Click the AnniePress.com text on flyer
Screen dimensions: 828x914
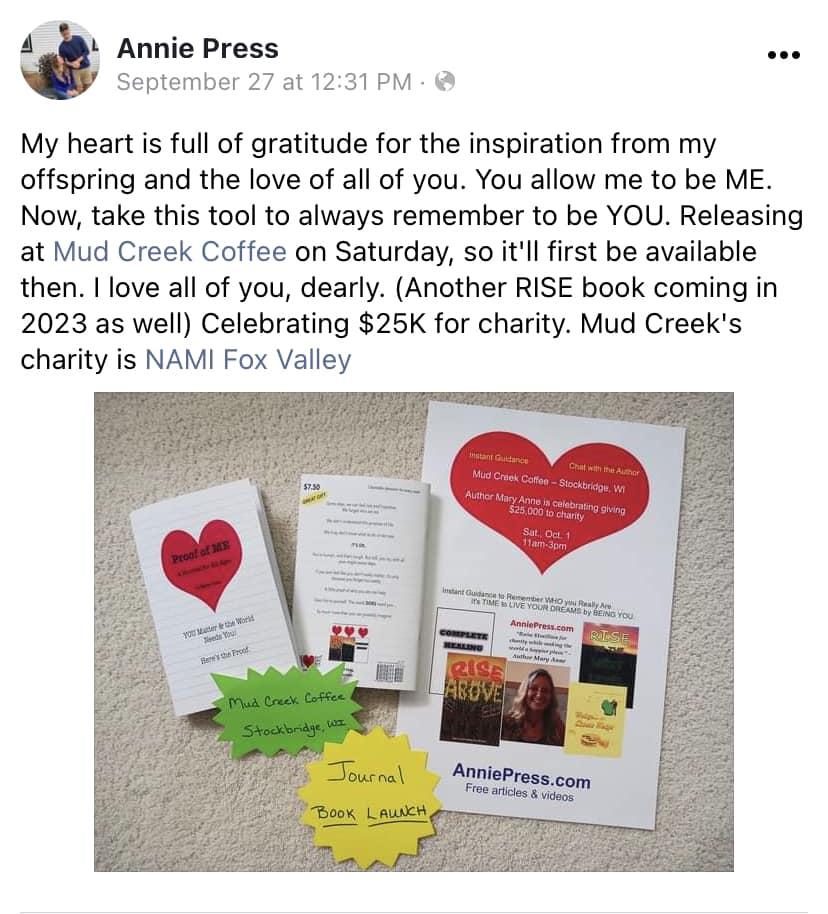(521, 776)
